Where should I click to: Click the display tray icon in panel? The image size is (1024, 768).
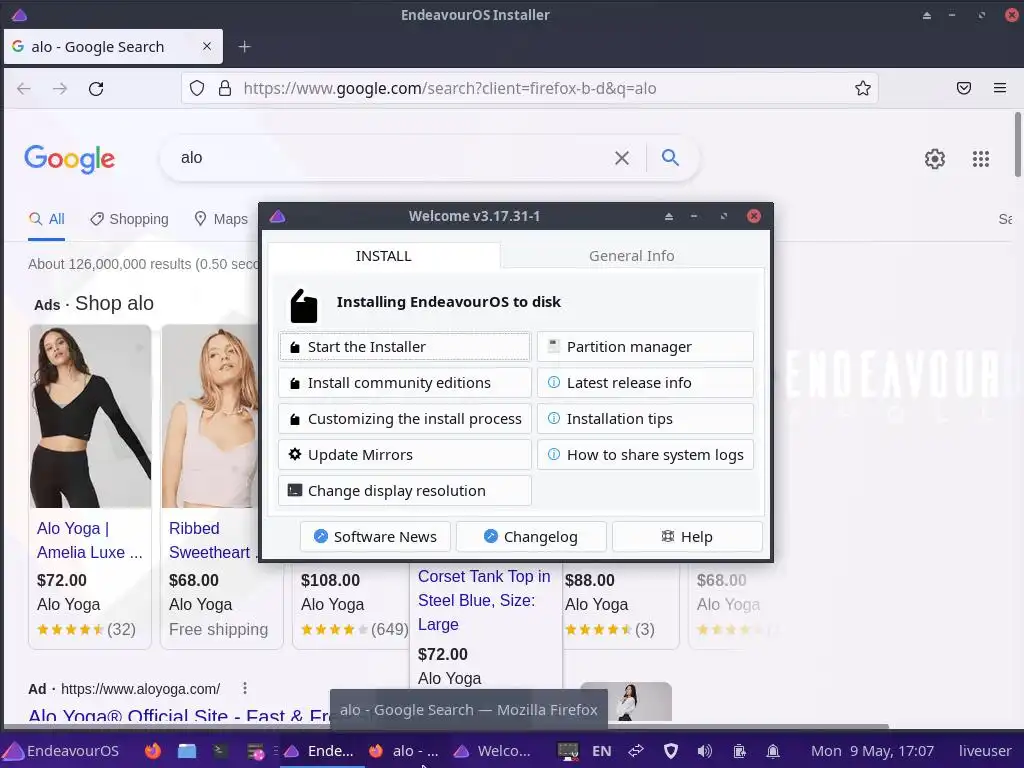568,751
